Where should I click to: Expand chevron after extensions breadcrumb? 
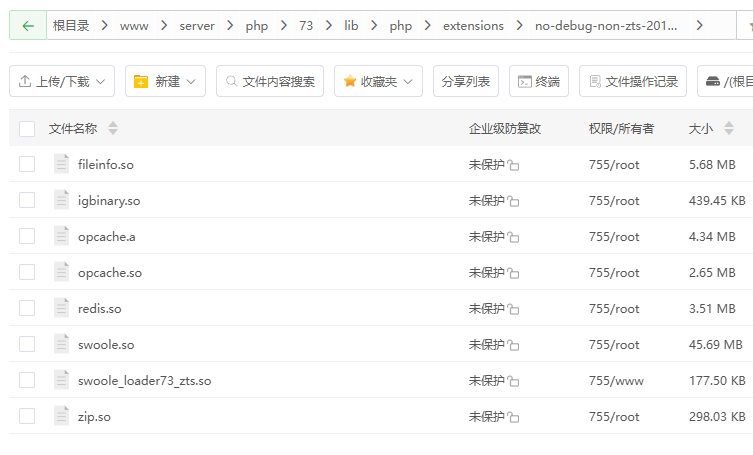(520, 25)
